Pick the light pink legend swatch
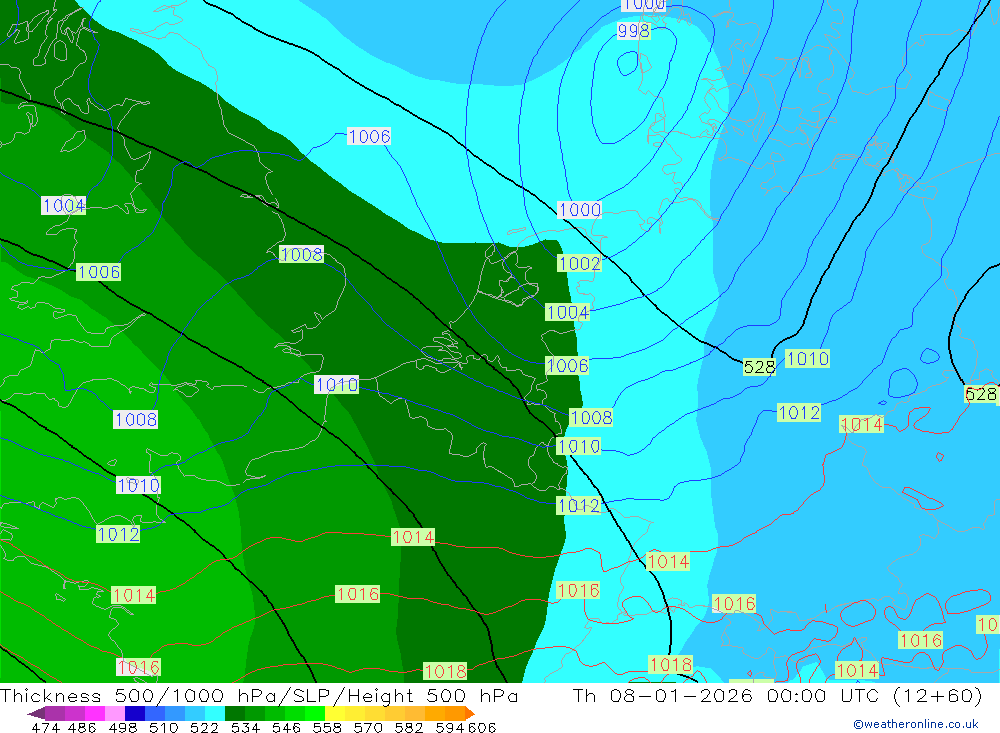 coord(115,713)
